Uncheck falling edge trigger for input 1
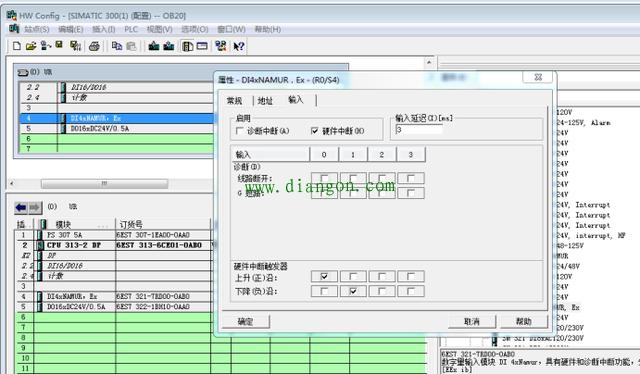 353,291
